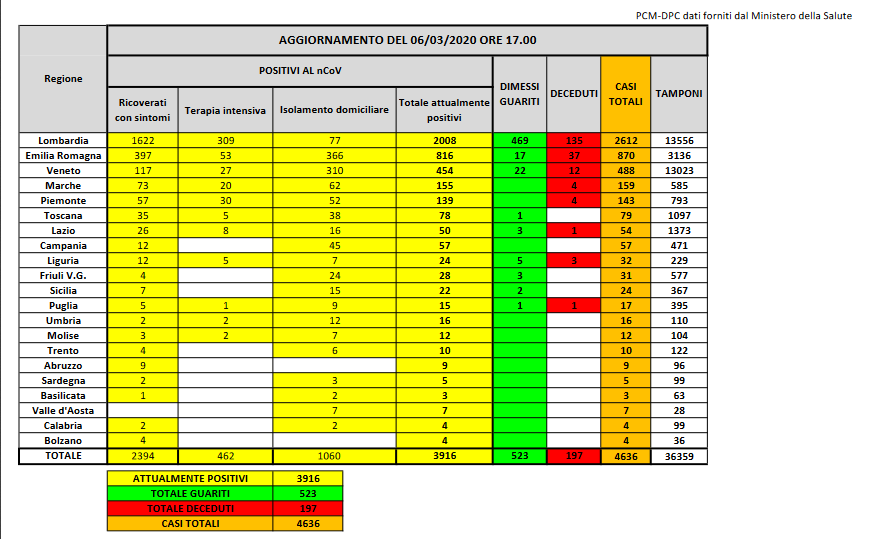869x539 pixels.
Task: Click Veneto's total positives value 454
Action: coord(444,171)
